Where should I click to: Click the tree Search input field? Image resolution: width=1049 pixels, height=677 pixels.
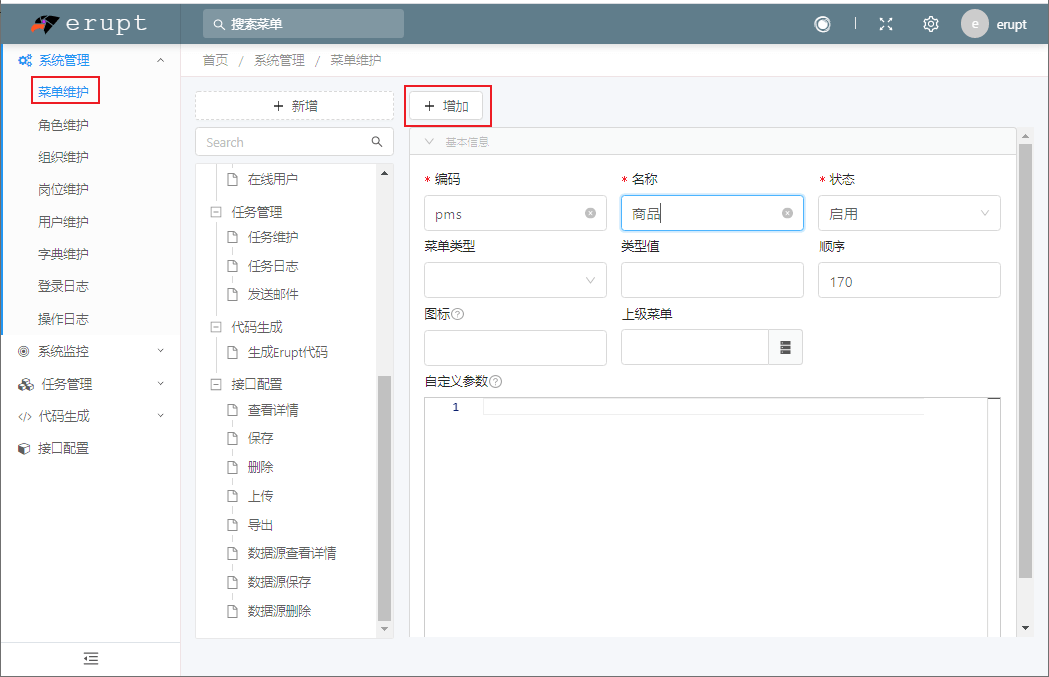(294, 142)
